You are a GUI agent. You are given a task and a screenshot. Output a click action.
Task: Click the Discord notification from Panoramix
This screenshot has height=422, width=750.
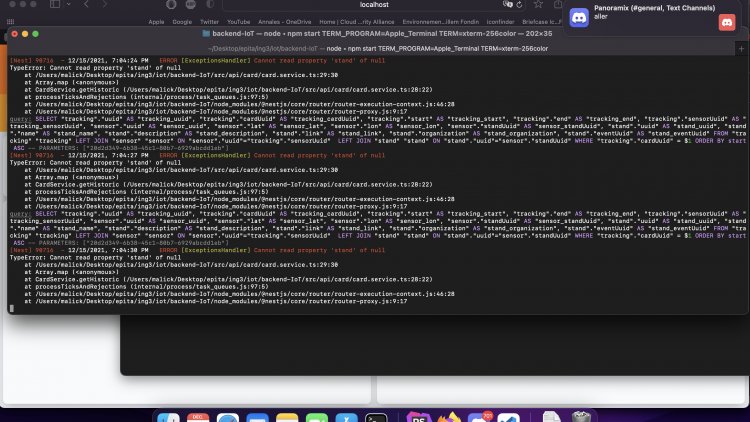[654, 18]
